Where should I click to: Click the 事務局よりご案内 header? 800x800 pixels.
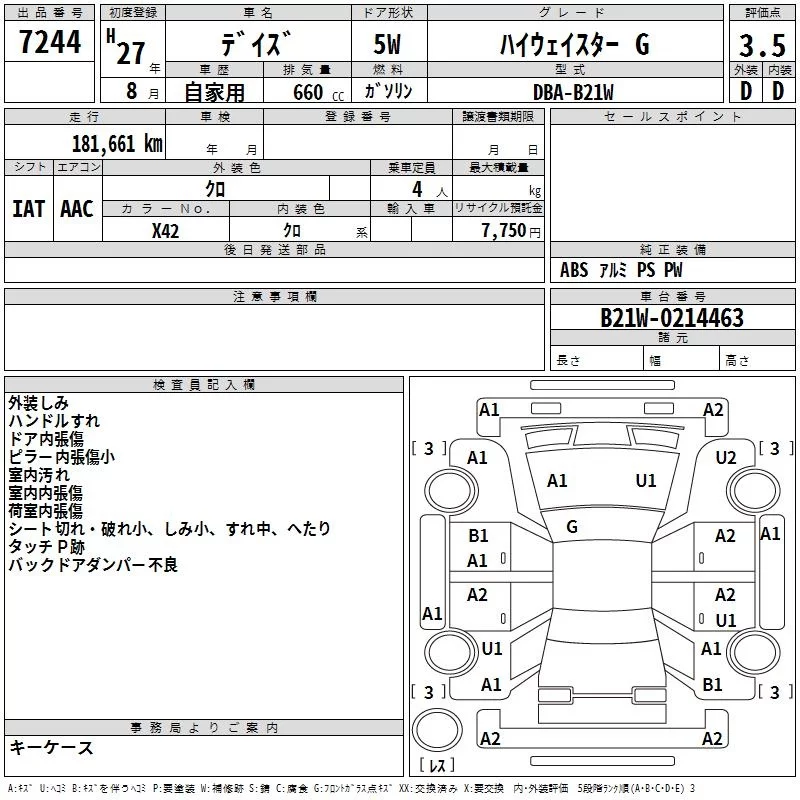tap(204, 728)
